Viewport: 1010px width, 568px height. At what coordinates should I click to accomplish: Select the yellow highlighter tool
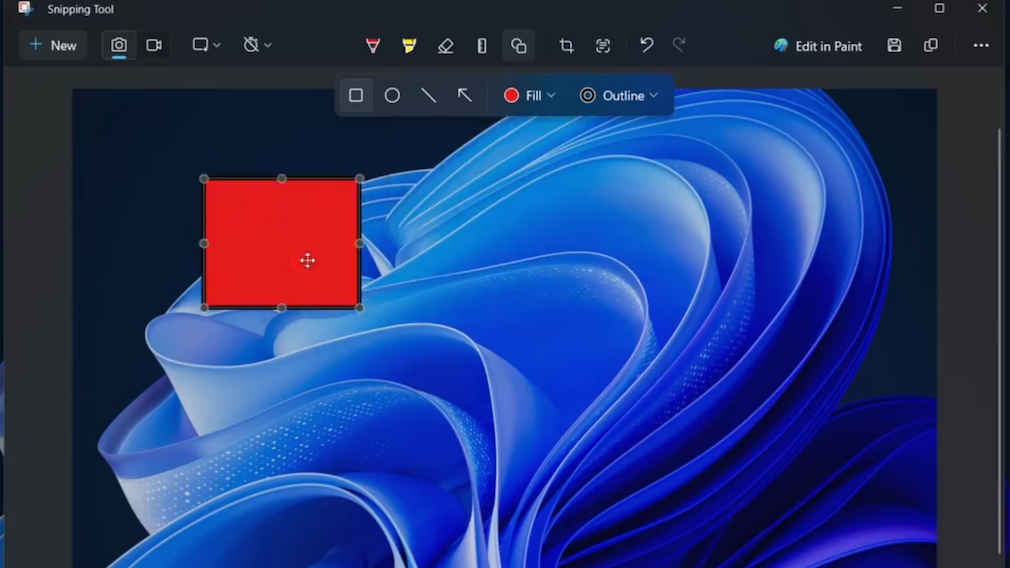coord(409,46)
